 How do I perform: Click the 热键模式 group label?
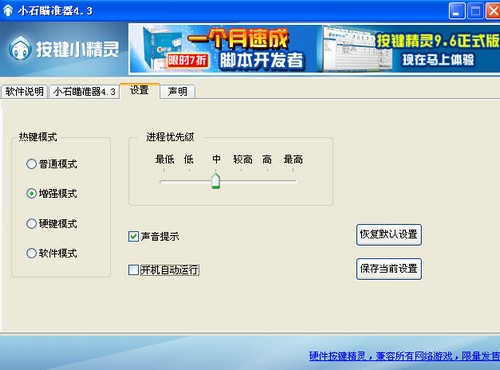(38, 137)
